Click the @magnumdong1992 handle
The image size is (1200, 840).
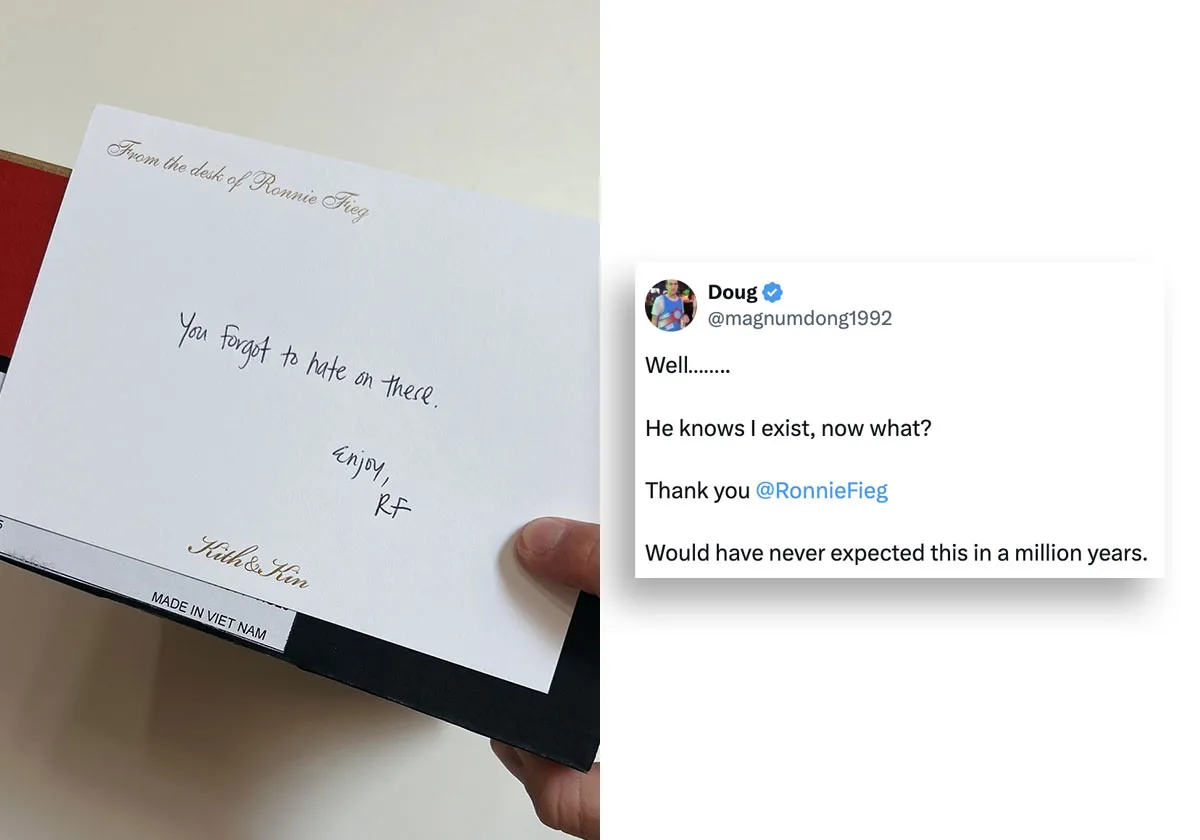coord(800,319)
